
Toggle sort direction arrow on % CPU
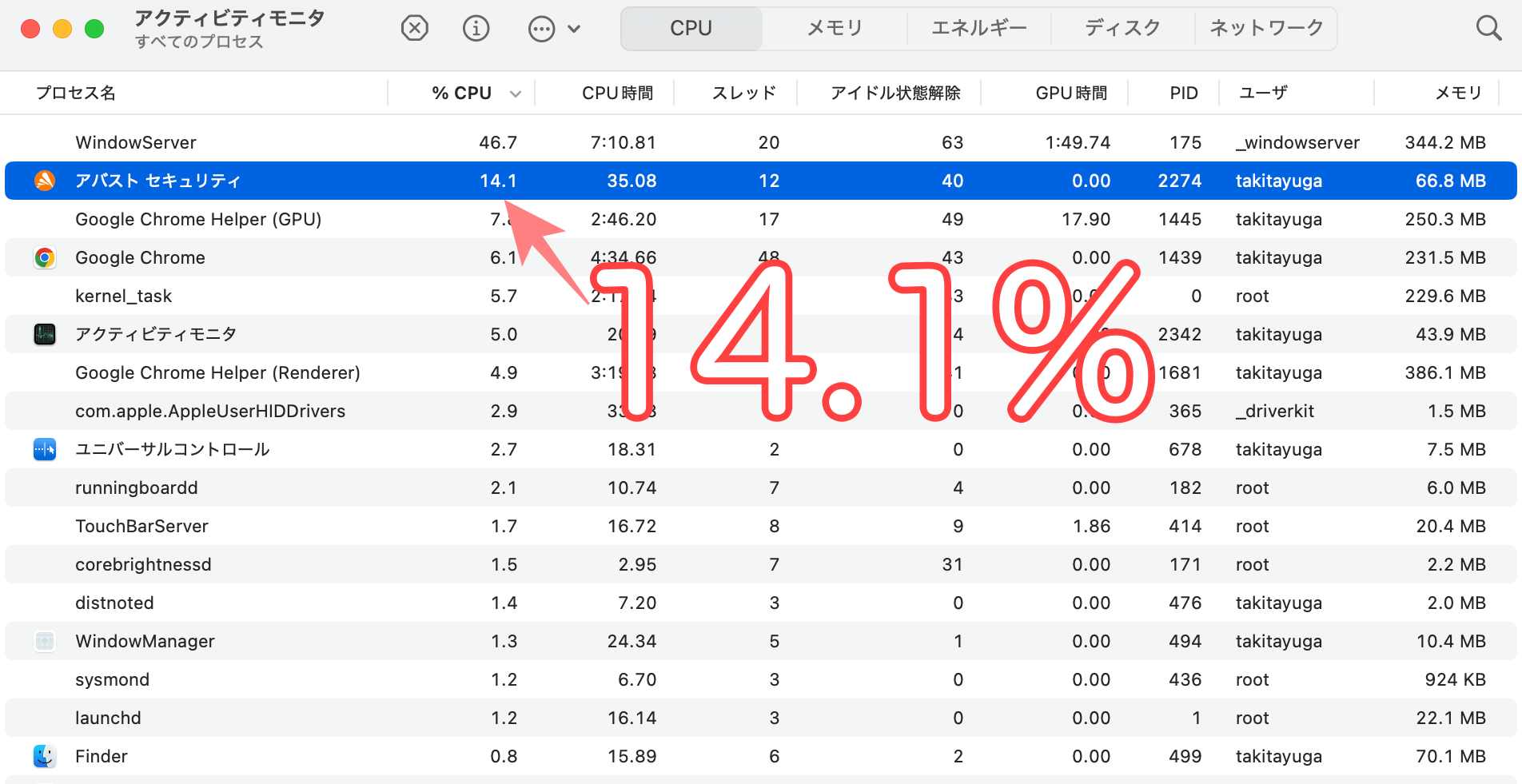(516, 94)
